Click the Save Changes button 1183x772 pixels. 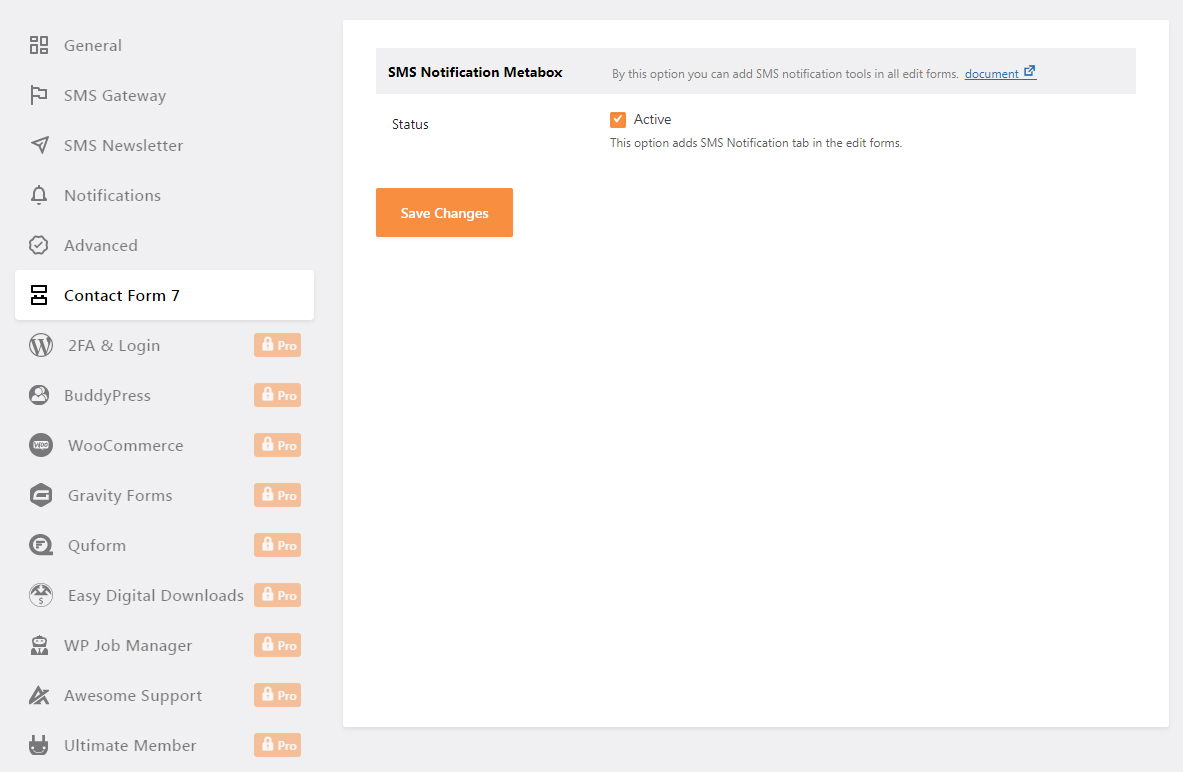[444, 213]
